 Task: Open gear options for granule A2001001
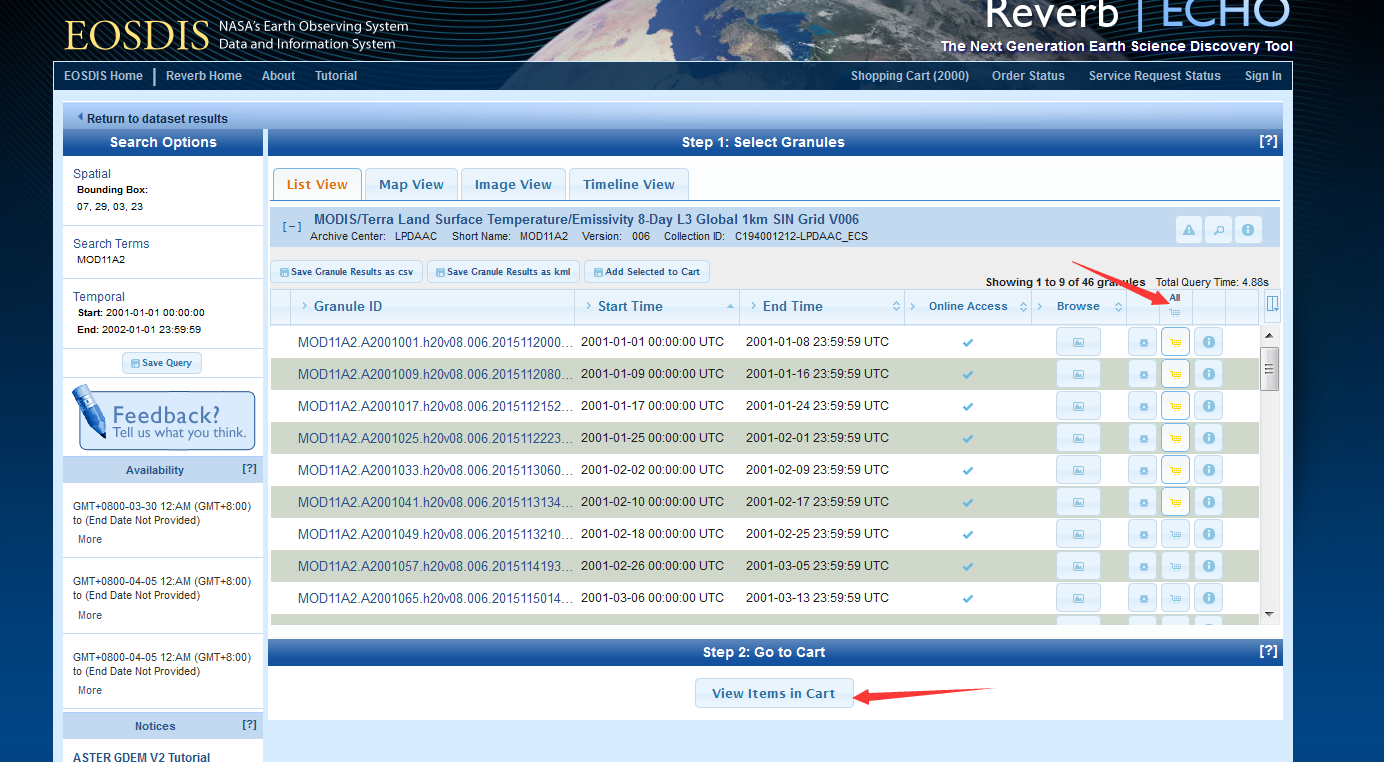(x=1143, y=342)
